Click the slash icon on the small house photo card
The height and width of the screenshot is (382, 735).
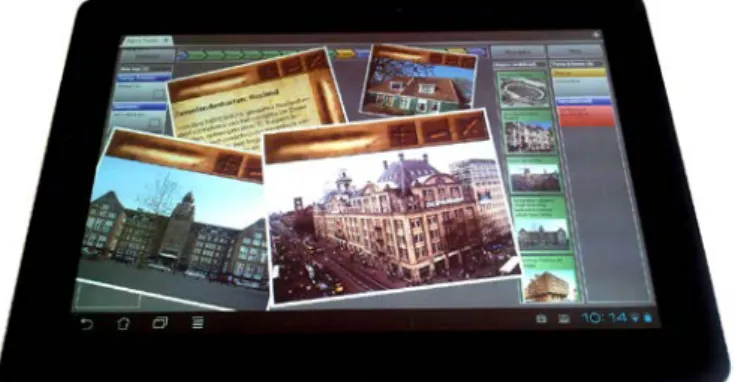[x=468, y=61]
